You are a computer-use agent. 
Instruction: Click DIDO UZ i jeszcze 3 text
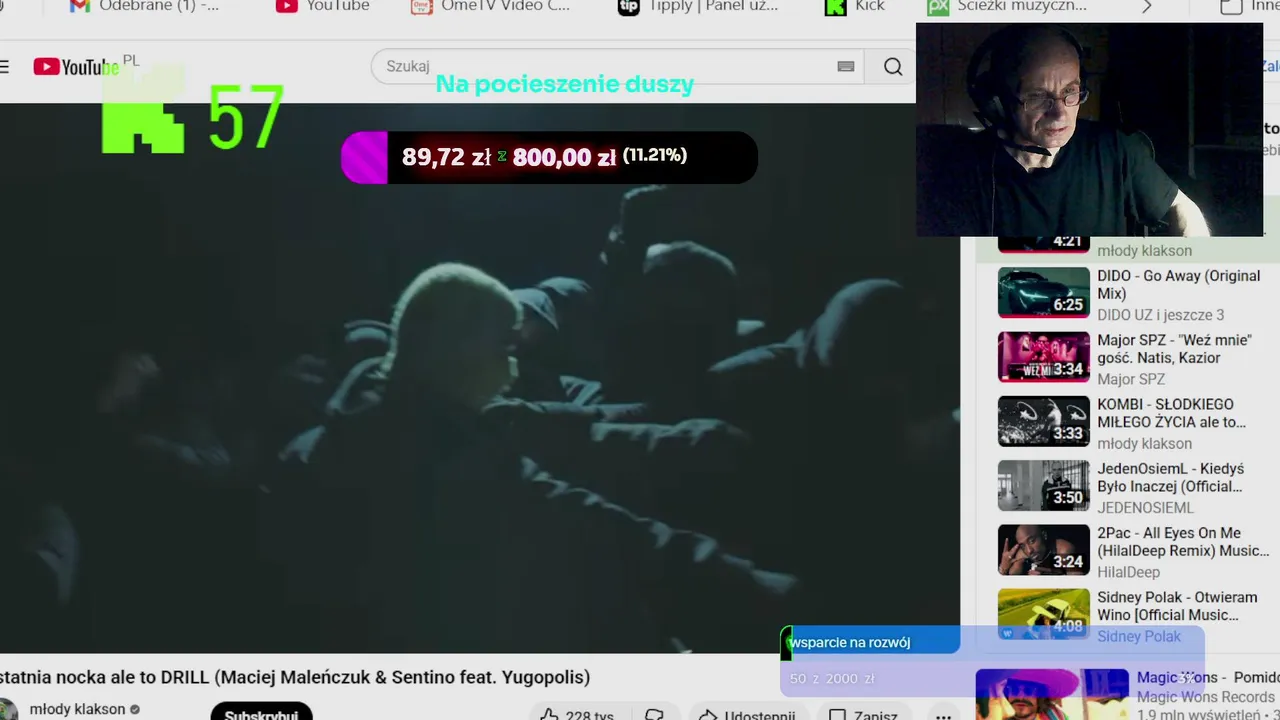(1160, 315)
